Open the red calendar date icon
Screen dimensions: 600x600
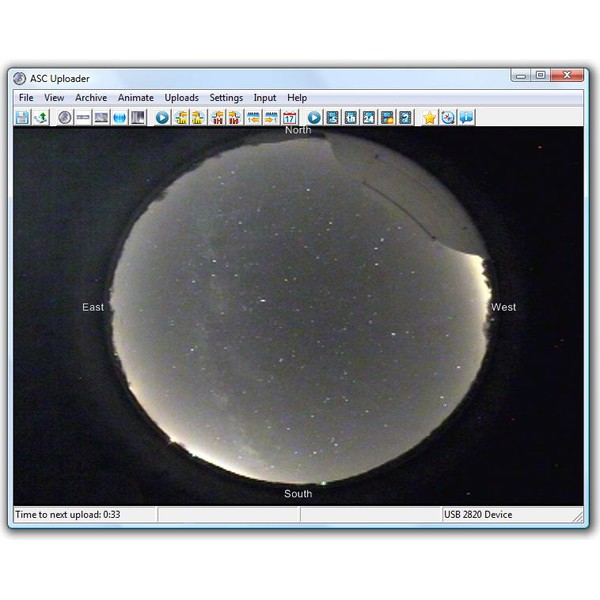289,118
